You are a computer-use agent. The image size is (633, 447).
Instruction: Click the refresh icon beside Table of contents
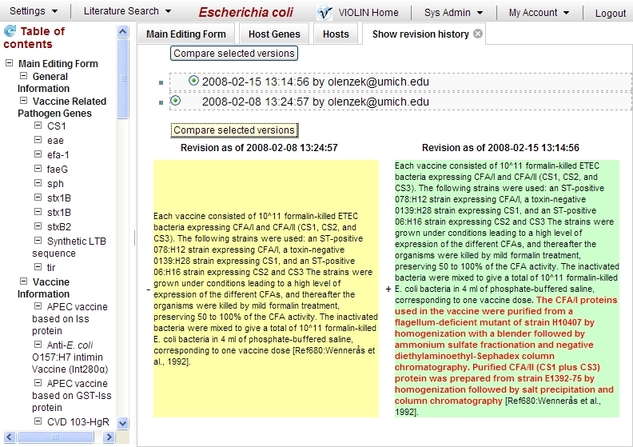tap(10, 31)
